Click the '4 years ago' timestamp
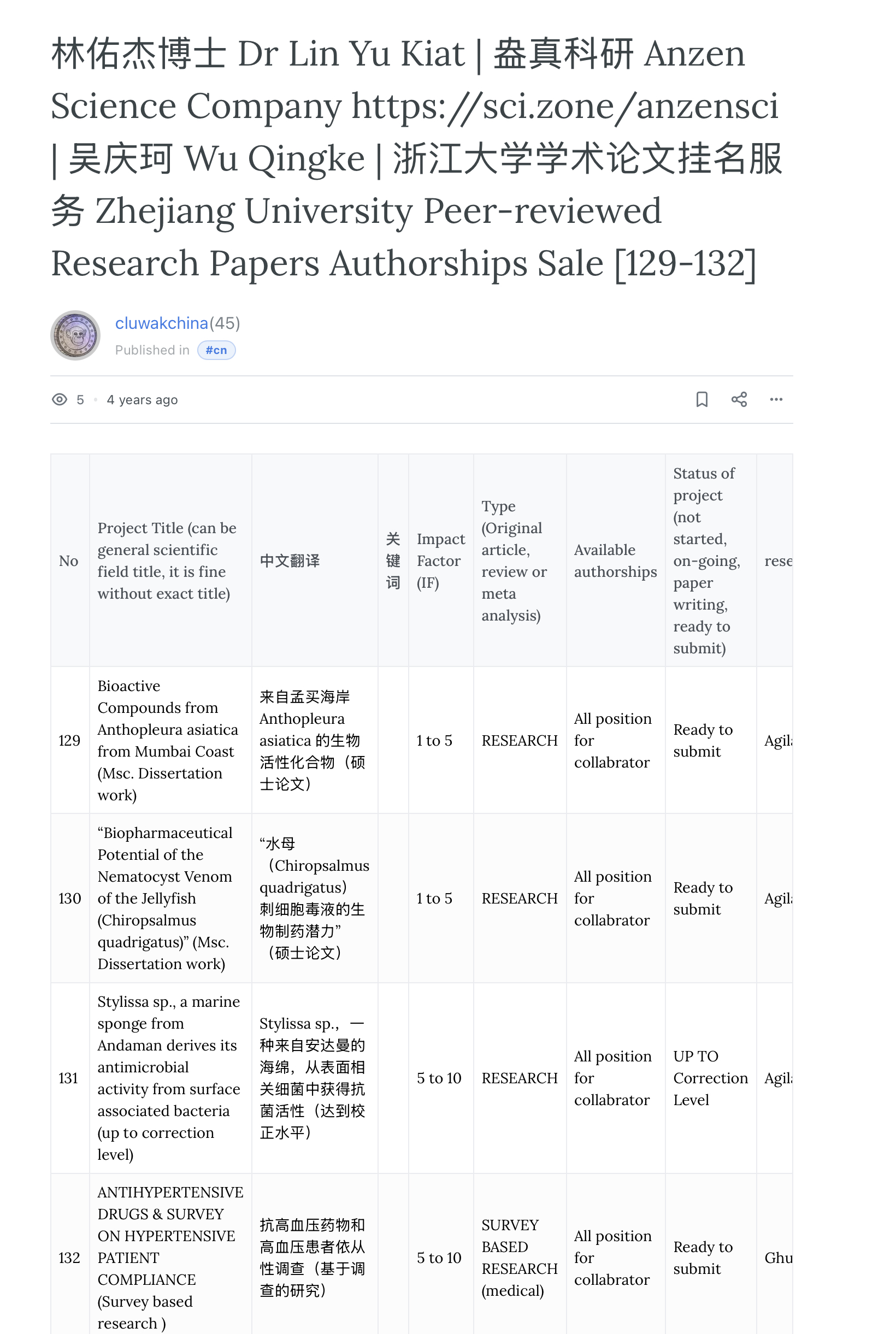The height and width of the screenshot is (1334, 896). [142, 400]
